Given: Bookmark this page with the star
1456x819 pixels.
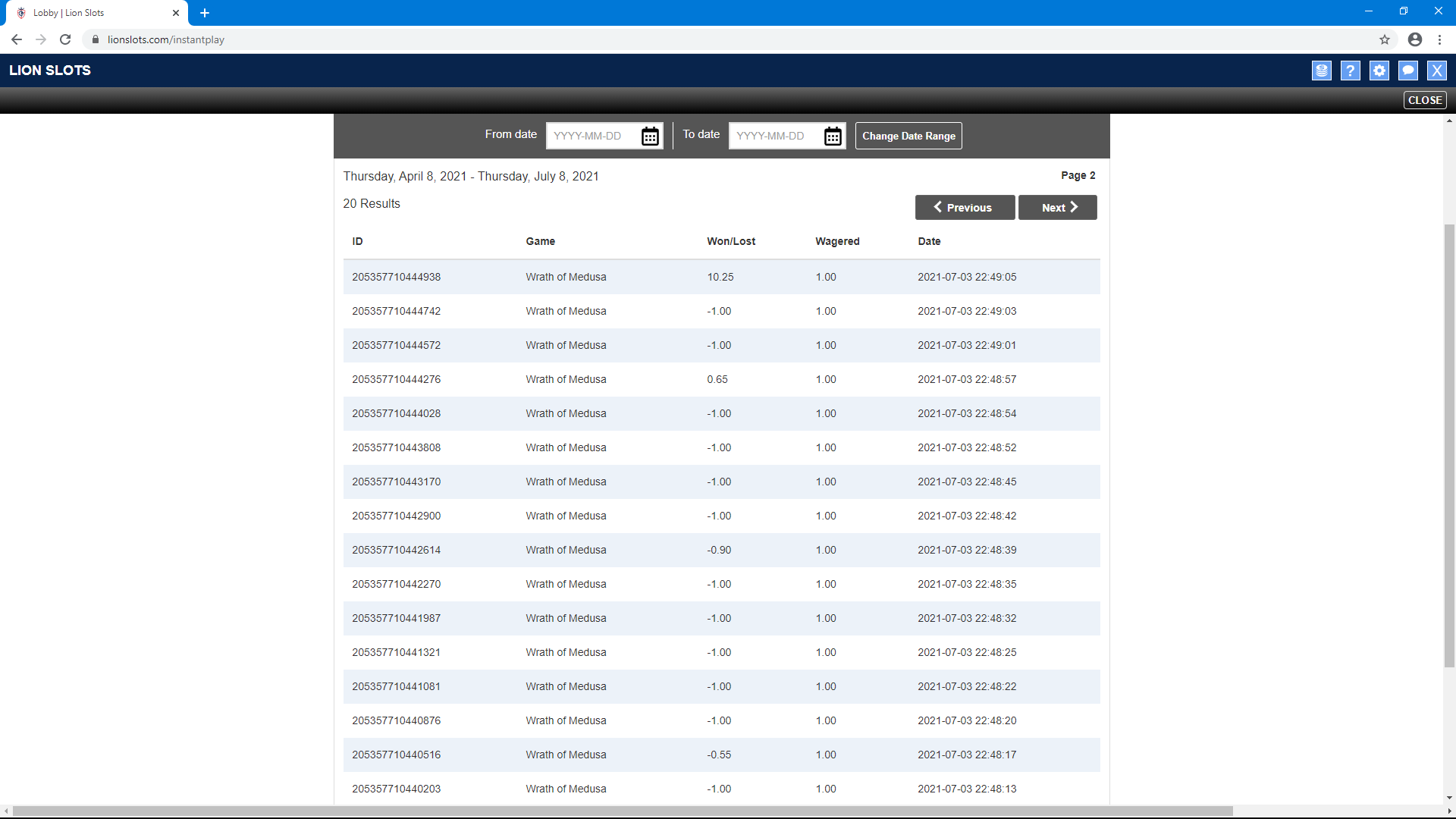Looking at the screenshot, I should tap(1385, 39).
